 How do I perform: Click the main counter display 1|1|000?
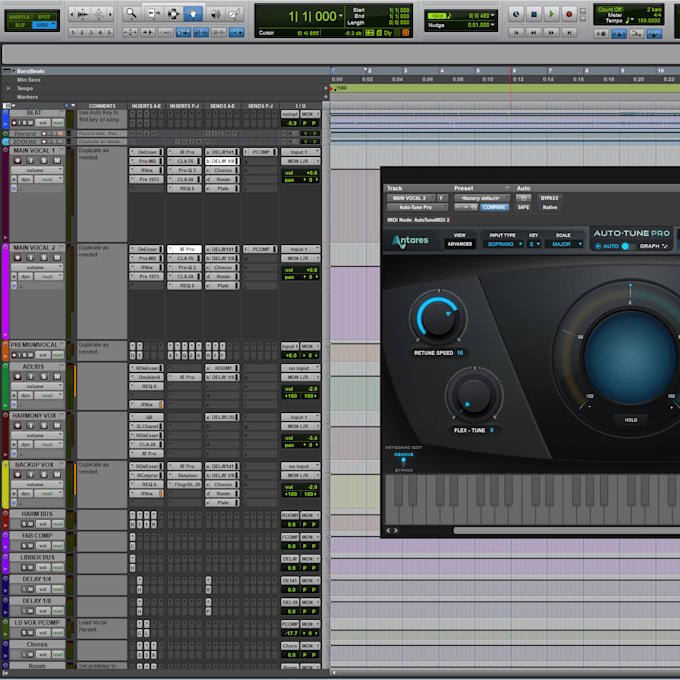click(x=312, y=16)
